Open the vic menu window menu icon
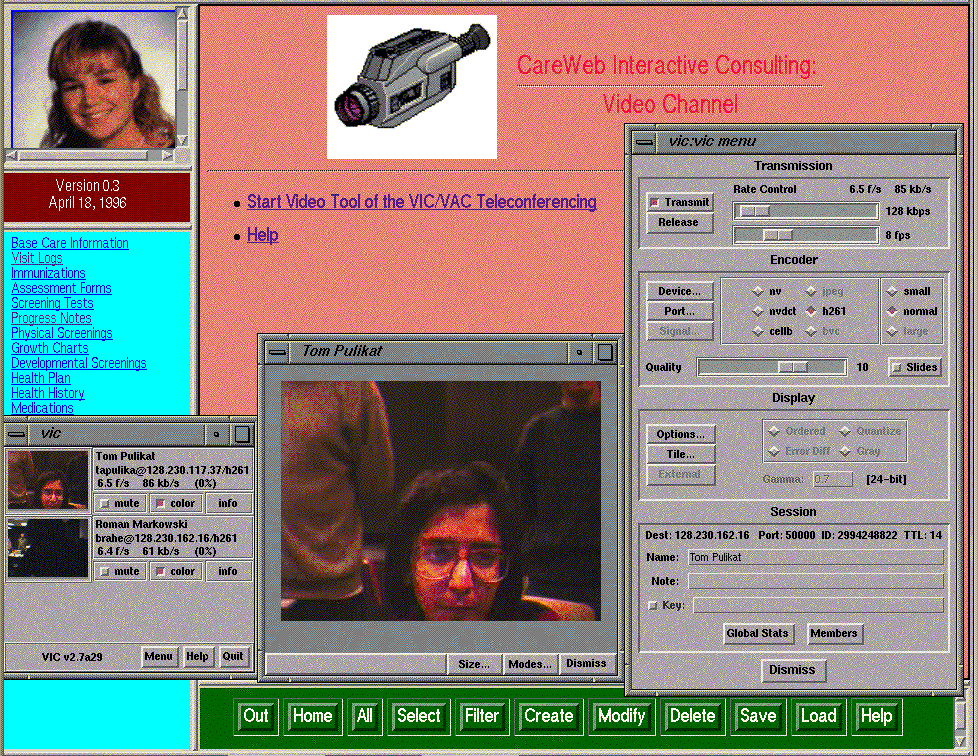The image size is (978, 756). 645,142
